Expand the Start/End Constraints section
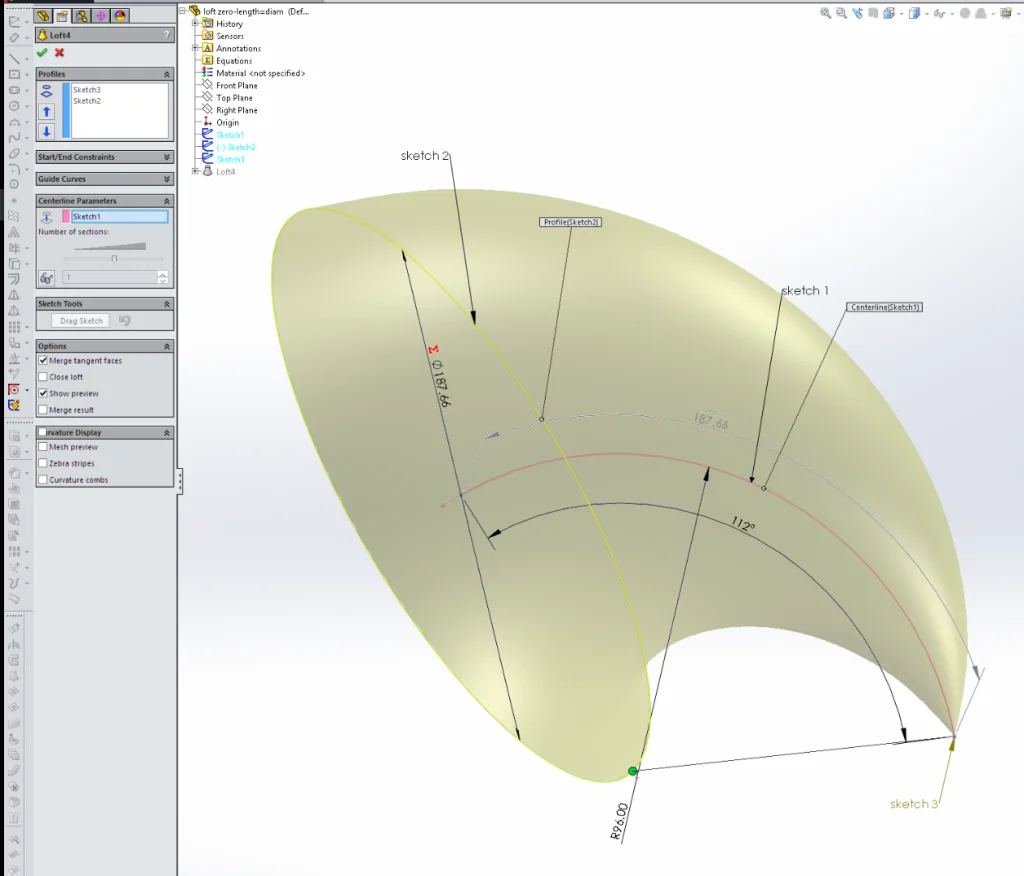1024x876 pixels. click(167, 157)
